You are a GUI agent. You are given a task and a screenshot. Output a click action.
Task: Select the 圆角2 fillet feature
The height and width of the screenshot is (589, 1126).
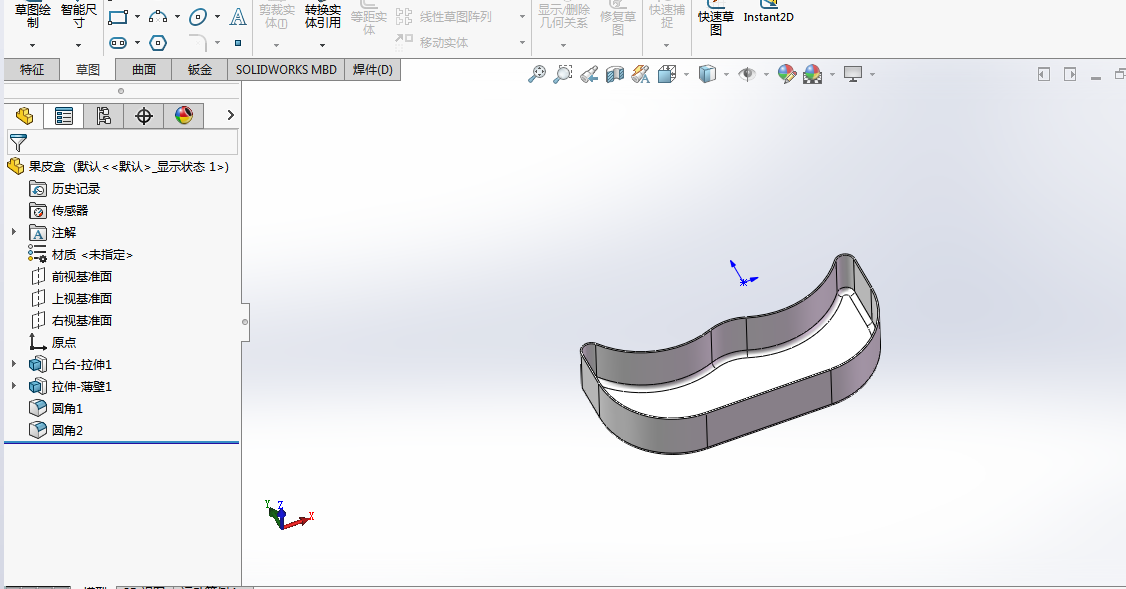(70, 430)
